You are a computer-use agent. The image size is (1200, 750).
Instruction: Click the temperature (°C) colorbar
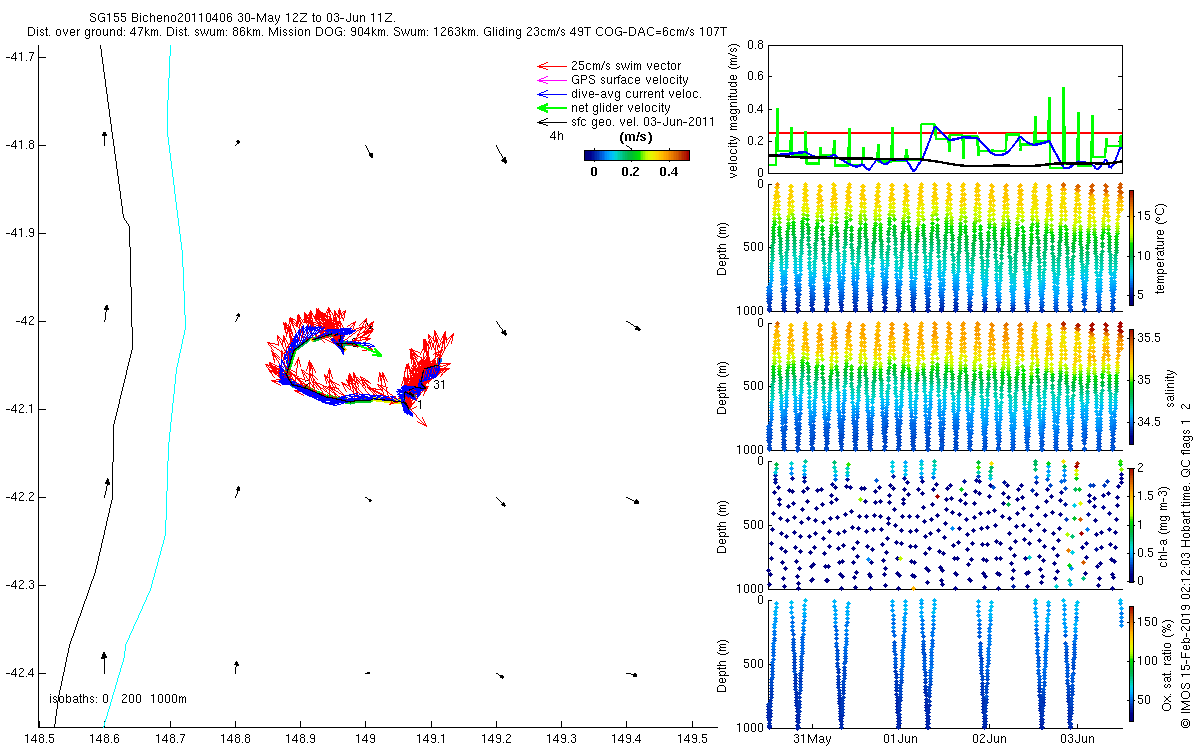tap(1131, 247)
